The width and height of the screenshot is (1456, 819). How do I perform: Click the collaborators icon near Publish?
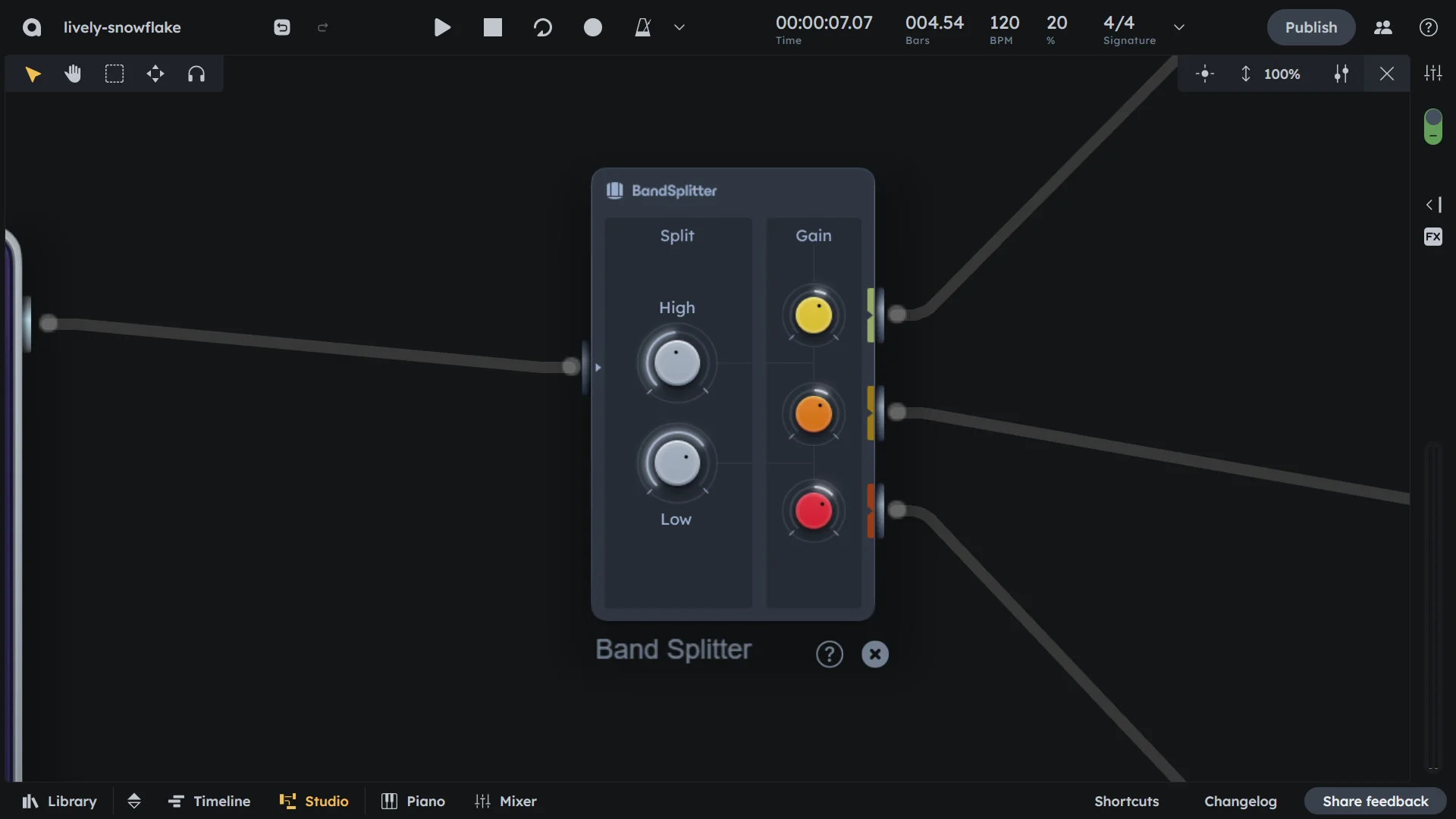tap(1382, 27)
